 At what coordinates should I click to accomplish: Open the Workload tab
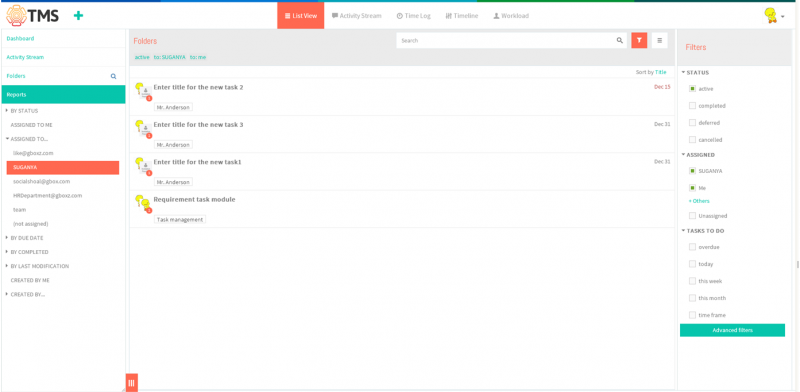point(511,16)
